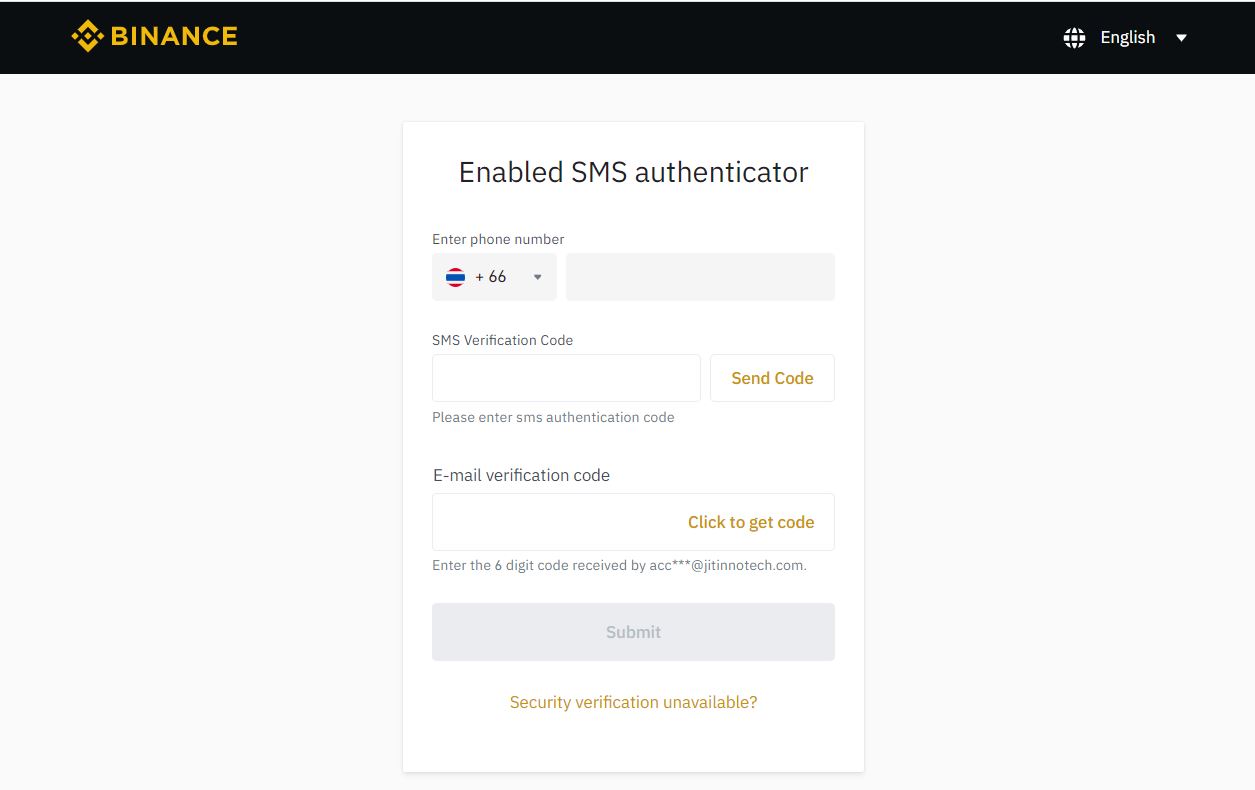
Task: Click the 'SMS Verification Code' label
Action: point(502,340)
